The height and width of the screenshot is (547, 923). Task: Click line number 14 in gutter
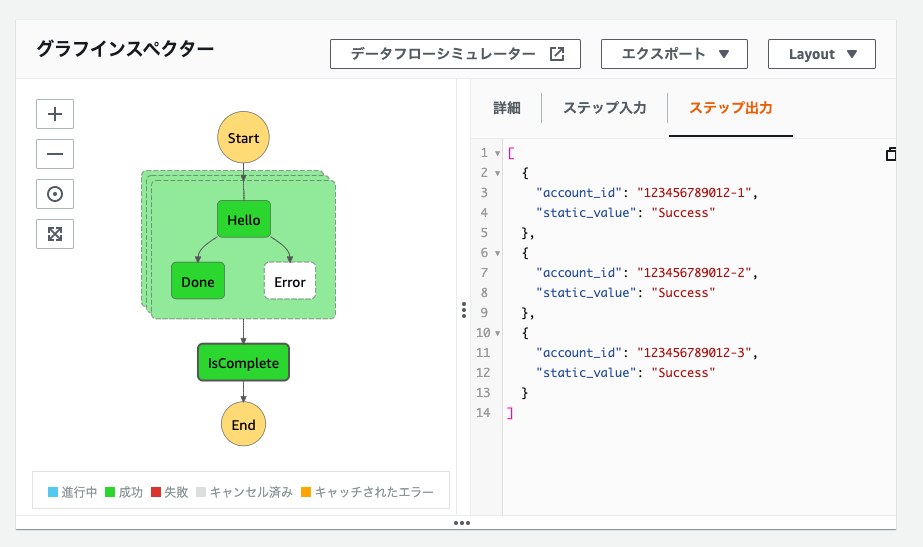pos(483,413)
